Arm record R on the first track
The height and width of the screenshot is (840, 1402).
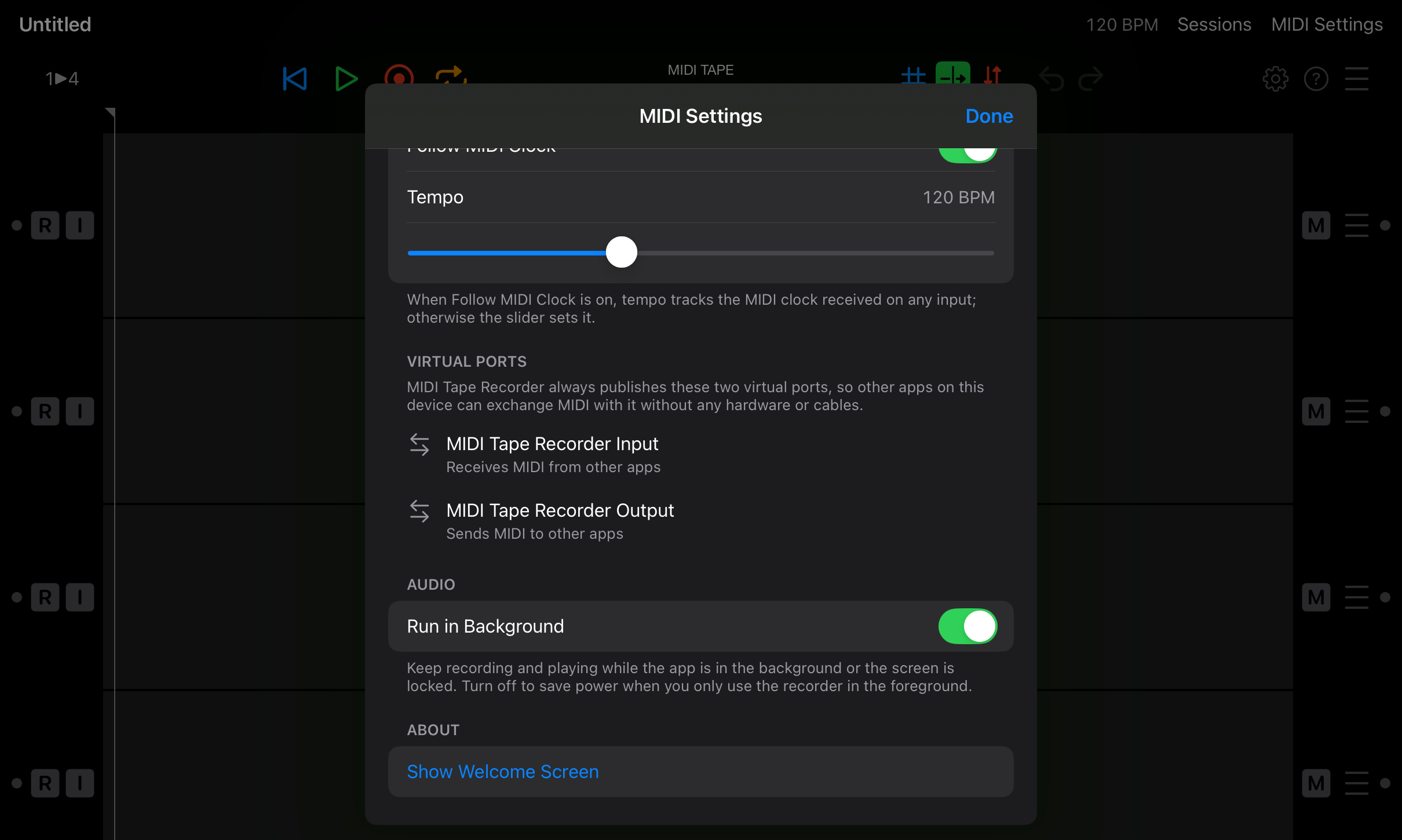pos(45,225)
